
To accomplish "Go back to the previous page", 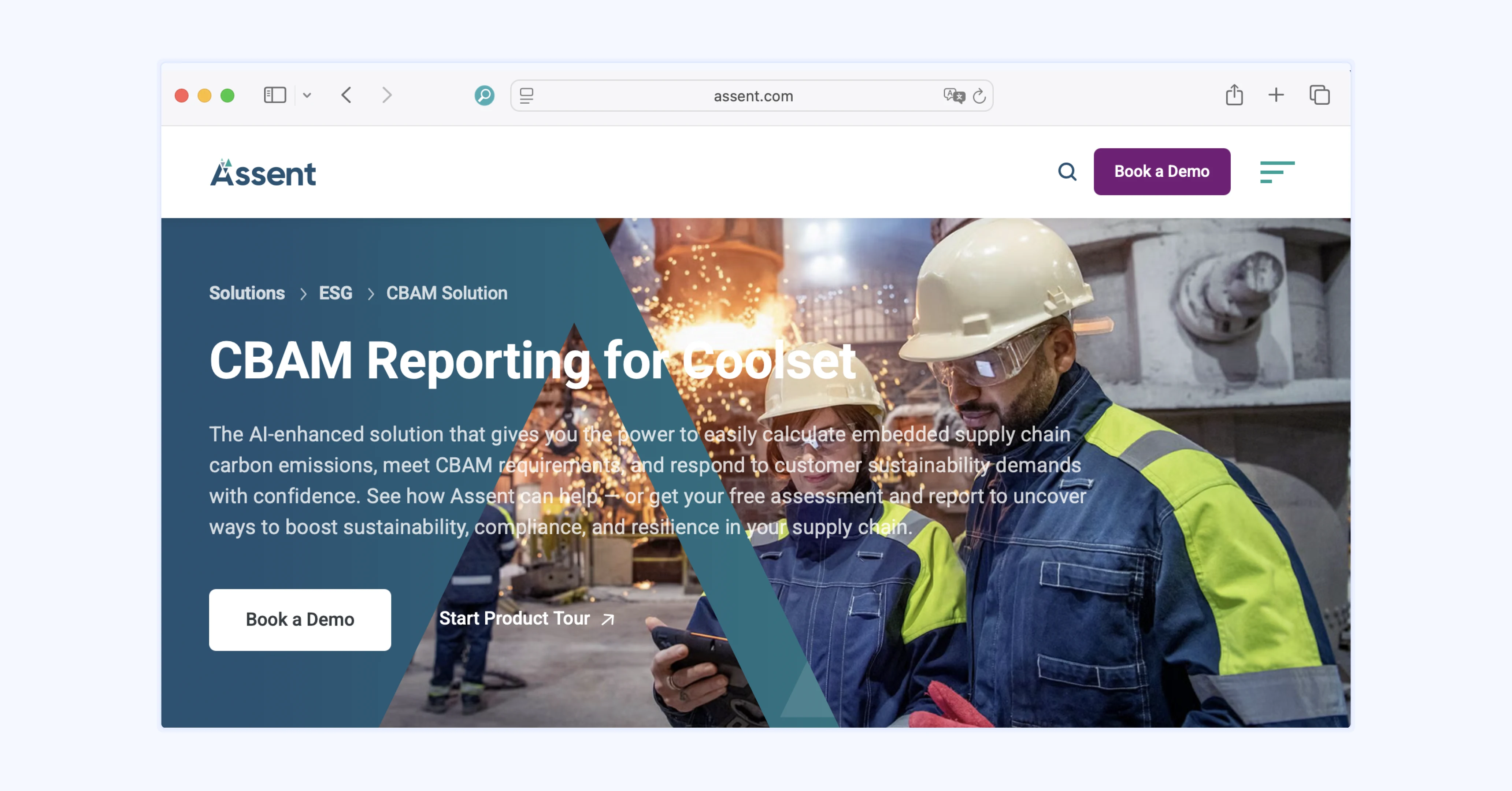I will [346, 95].
